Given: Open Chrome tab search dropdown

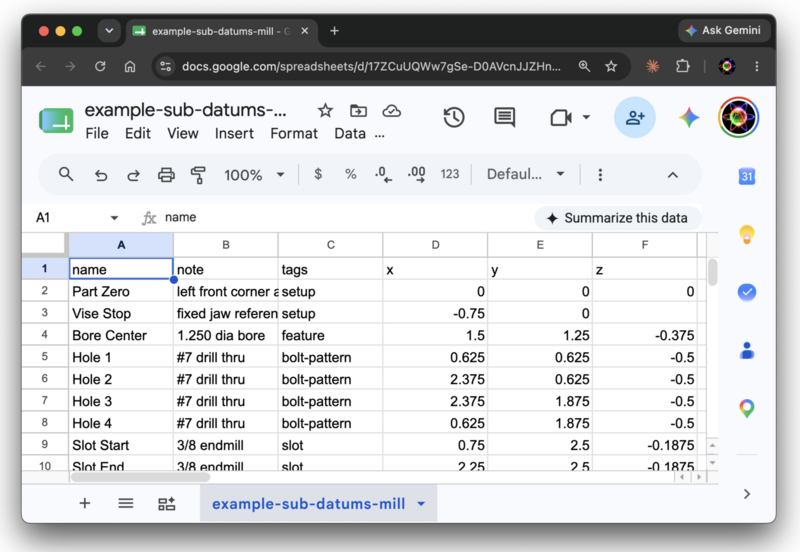Looking at the screenshot, I should coord(109,31).
